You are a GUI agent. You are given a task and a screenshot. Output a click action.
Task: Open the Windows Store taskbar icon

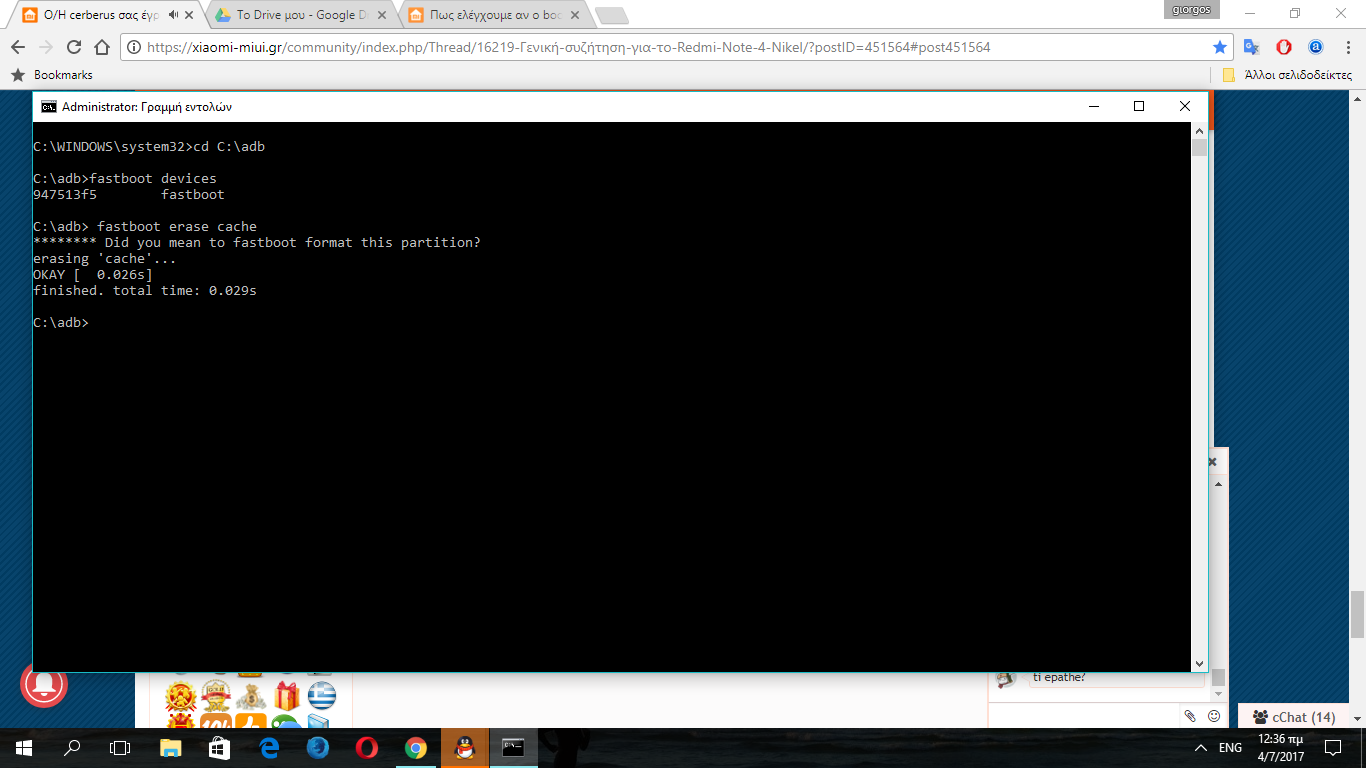220,747
